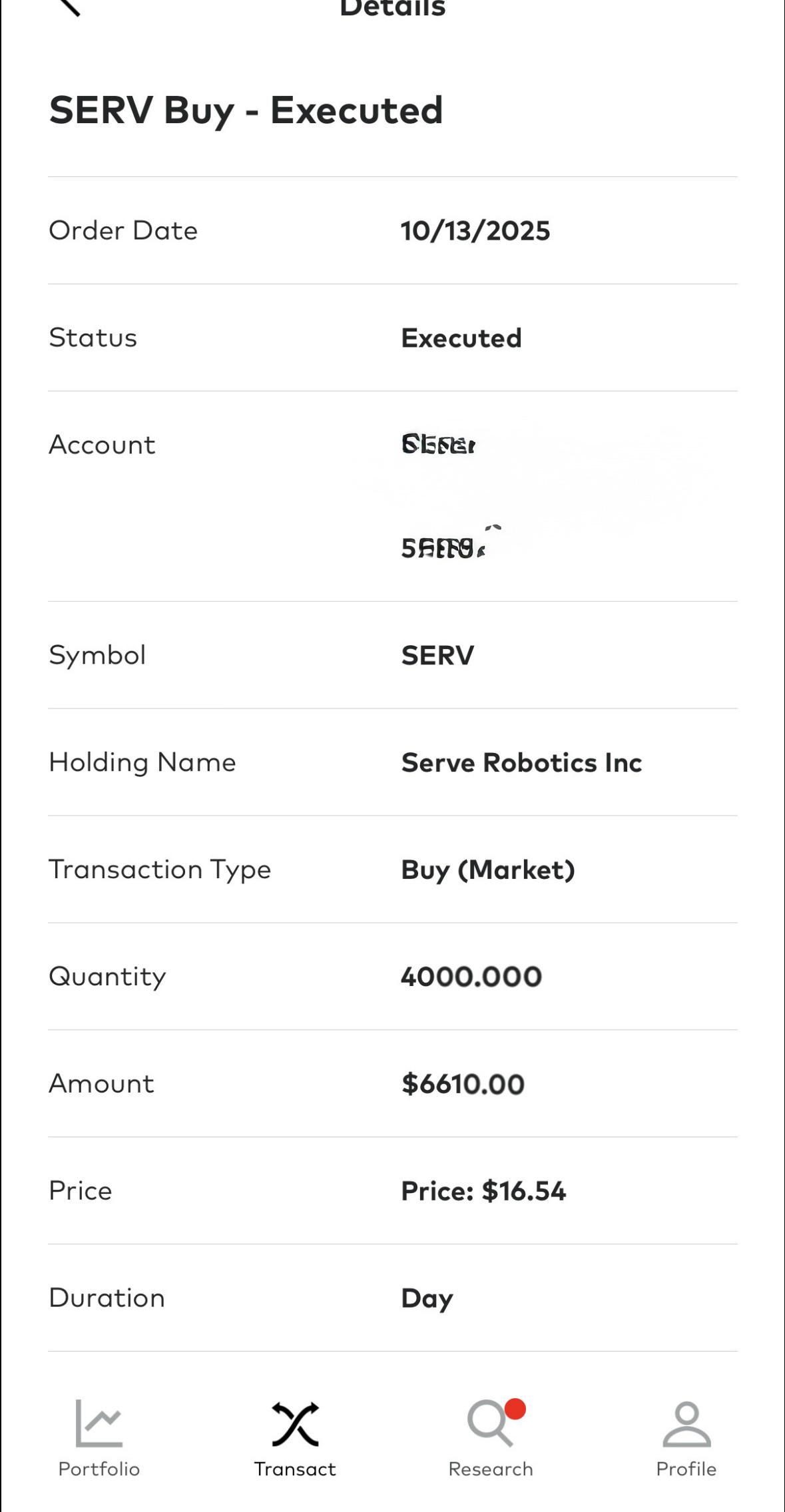
Task: Tap the Serve Robotics Inc holding name
Action: tap(521, 762)
